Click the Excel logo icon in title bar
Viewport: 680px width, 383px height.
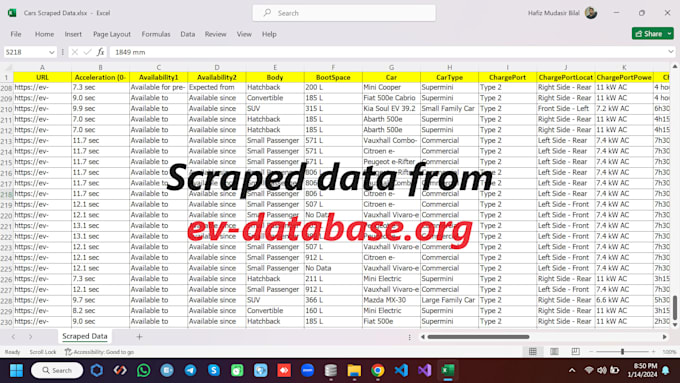(x=12, y=13)
